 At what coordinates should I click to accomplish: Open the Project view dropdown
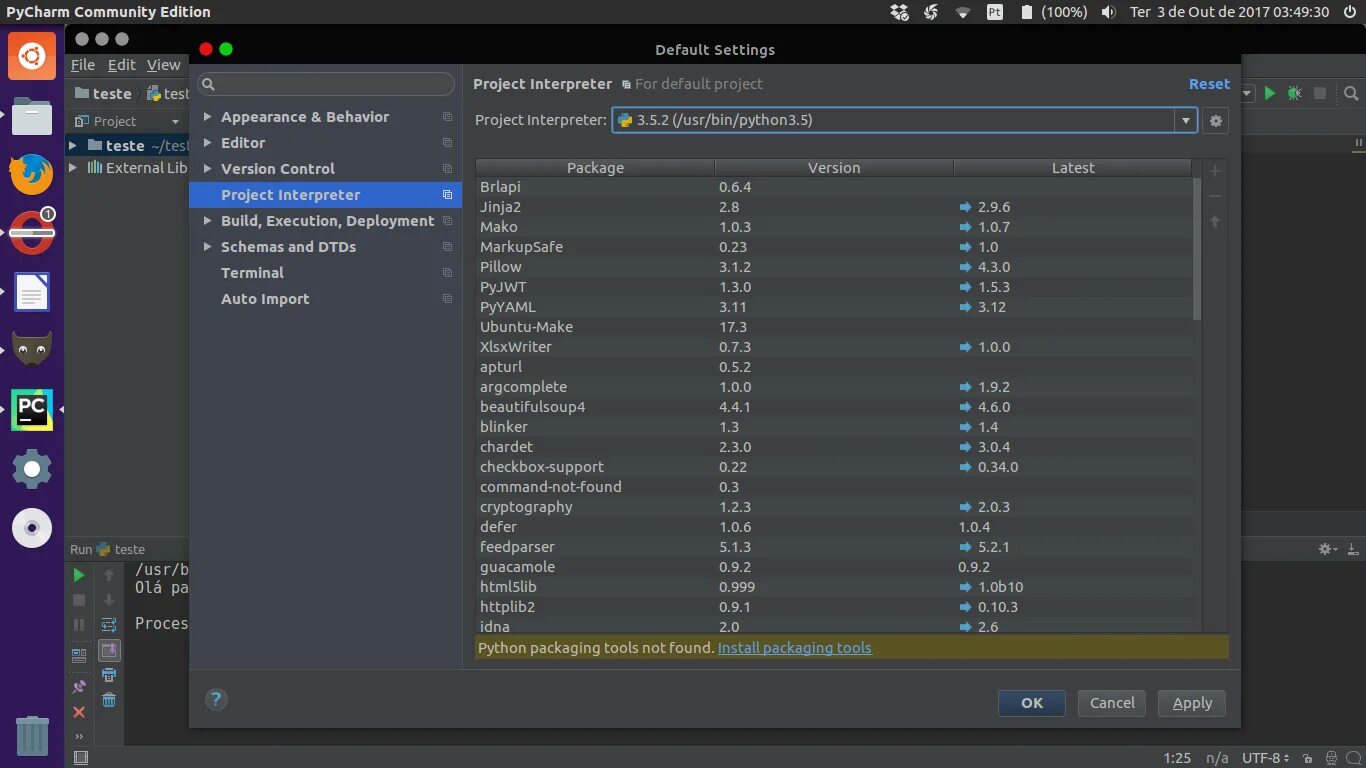[175, 122]
